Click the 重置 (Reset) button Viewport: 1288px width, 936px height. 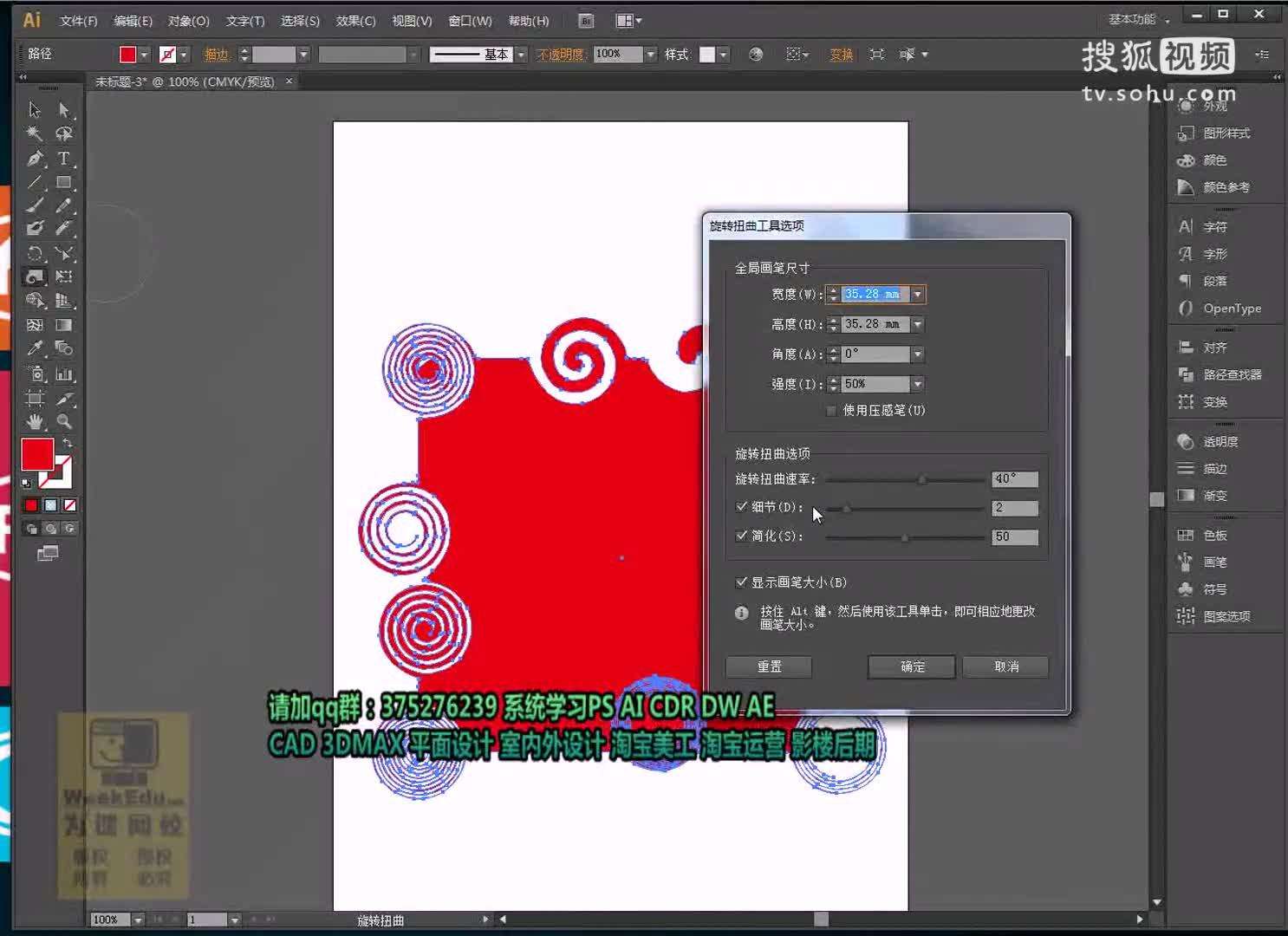(x=769, y=666)
